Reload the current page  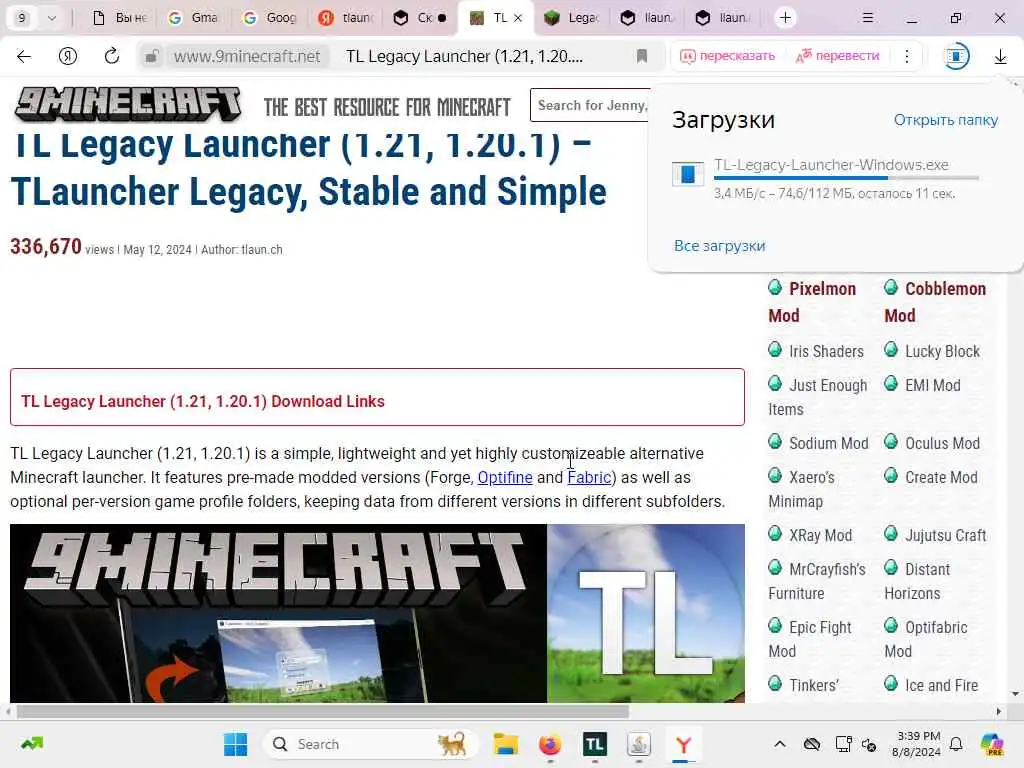(112, 56)
